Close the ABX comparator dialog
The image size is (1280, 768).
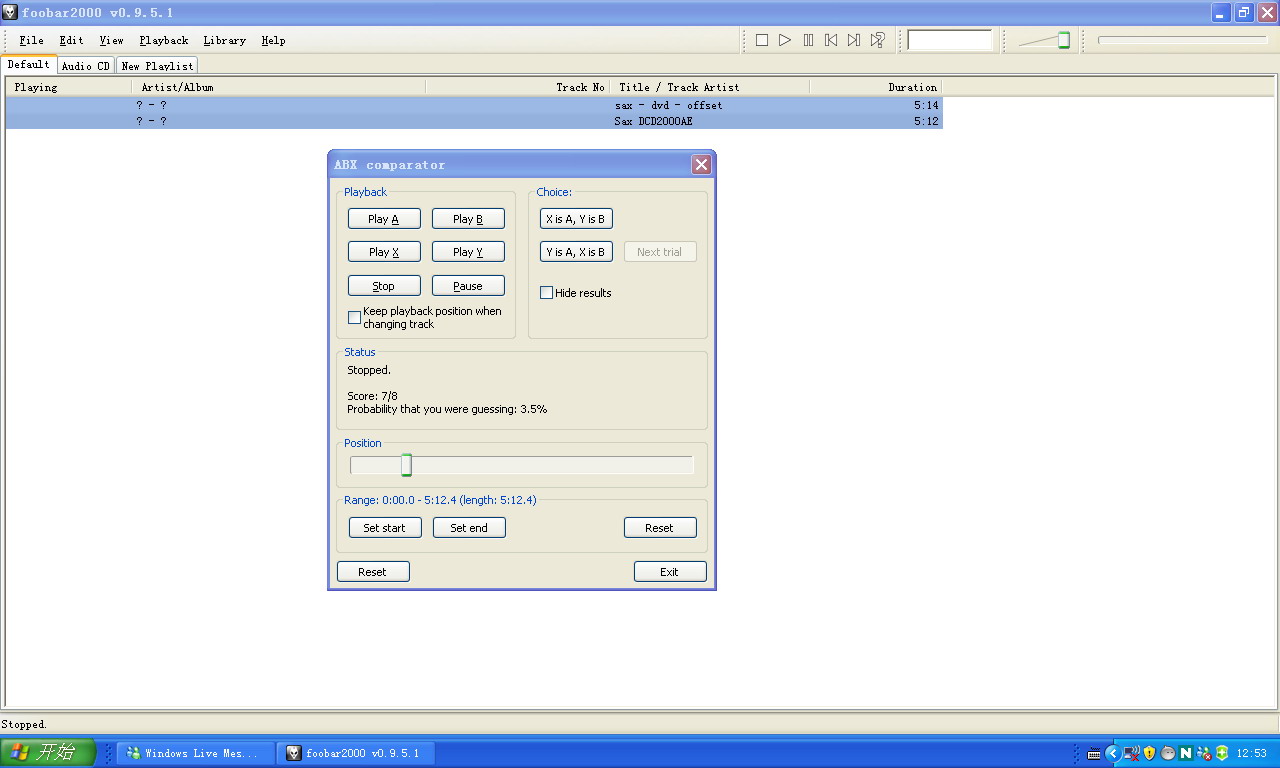[701, 165]
